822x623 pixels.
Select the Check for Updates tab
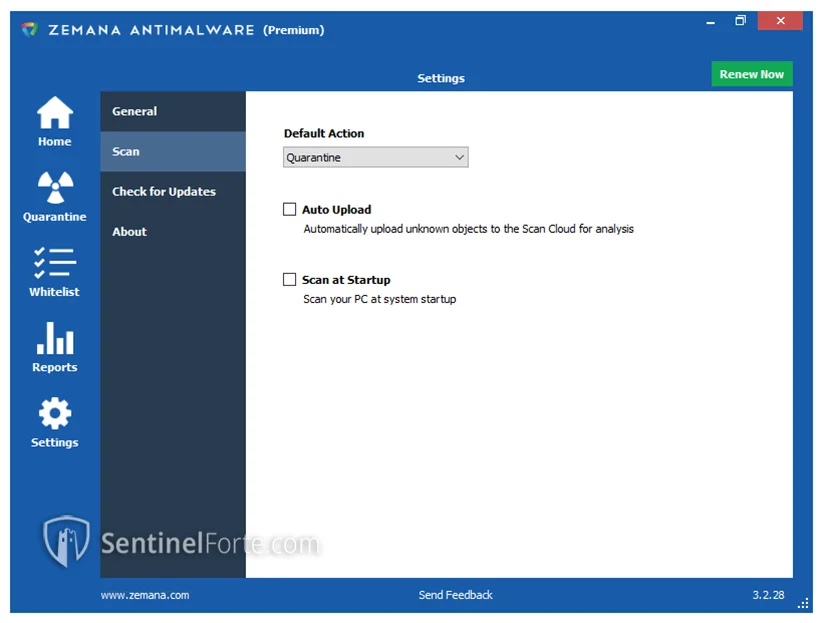[x=173, y=191]
